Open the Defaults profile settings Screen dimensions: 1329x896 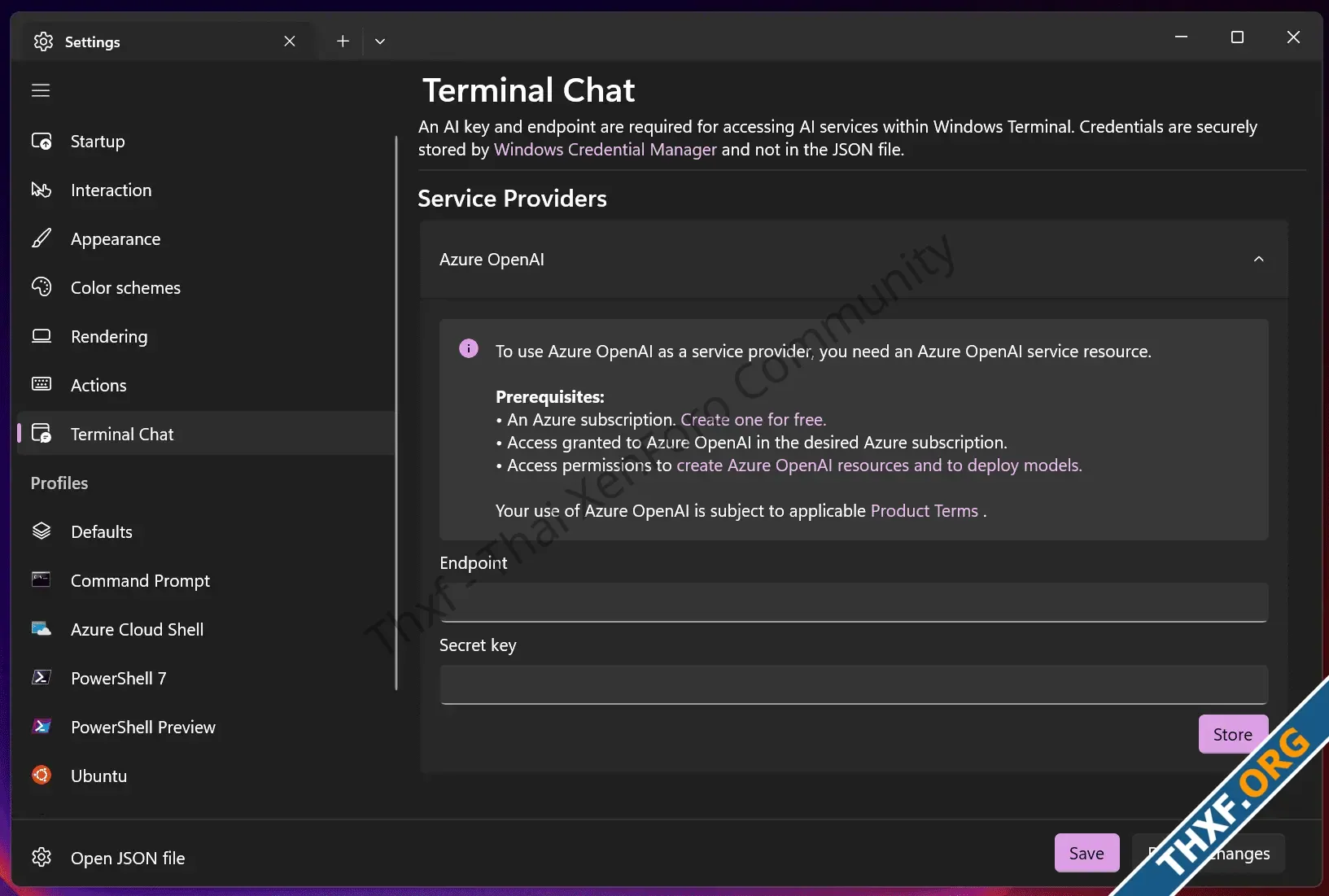[x=206, y=531]
